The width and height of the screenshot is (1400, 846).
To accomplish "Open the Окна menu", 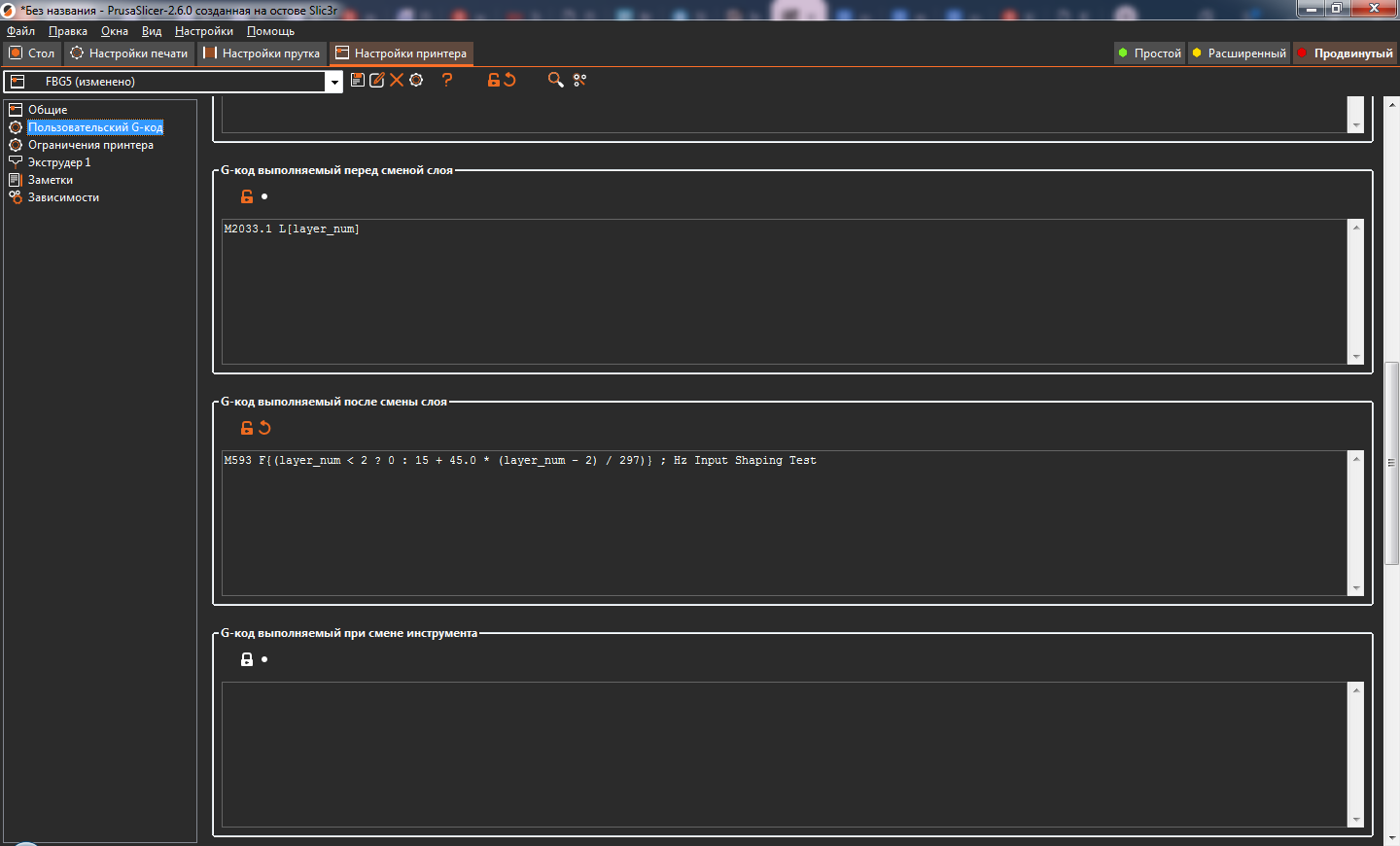I will coord(115,31).
